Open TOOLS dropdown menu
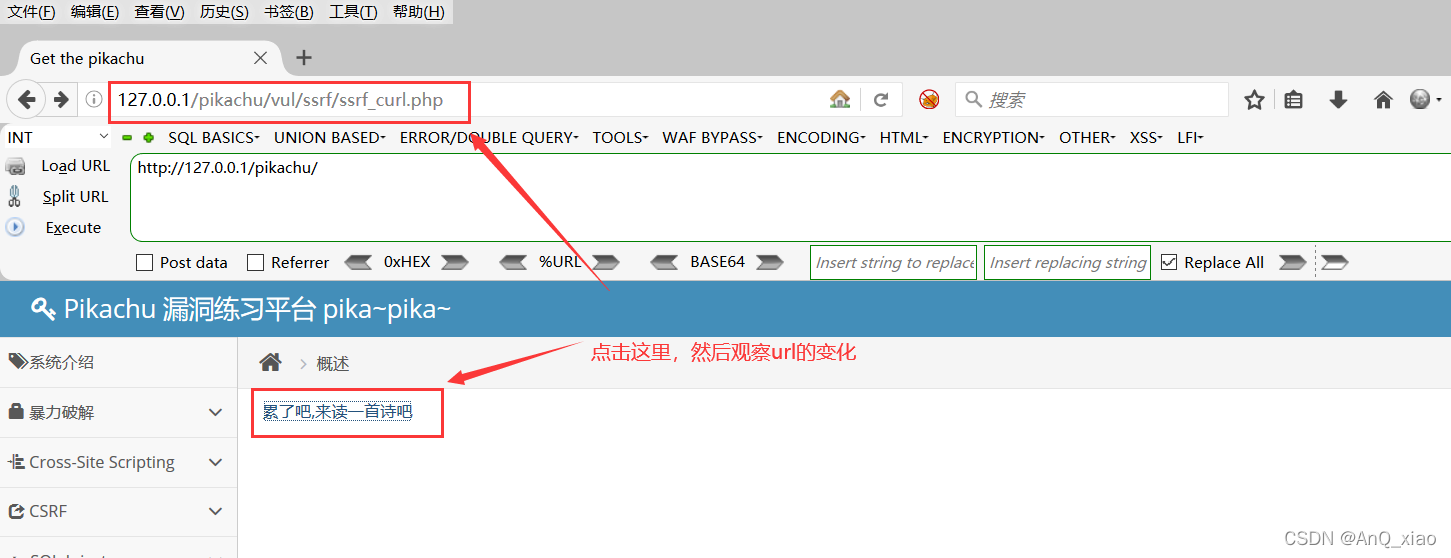 pos(620,137)
